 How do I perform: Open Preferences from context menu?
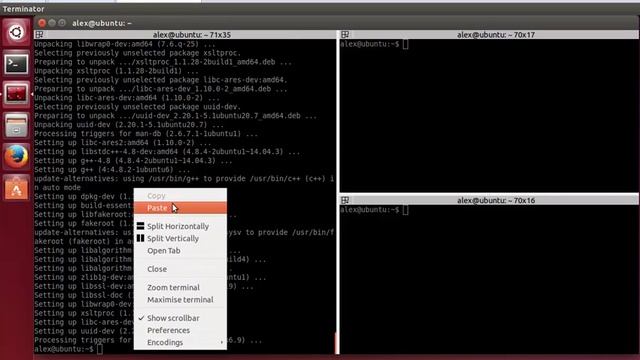pos(180,330)
